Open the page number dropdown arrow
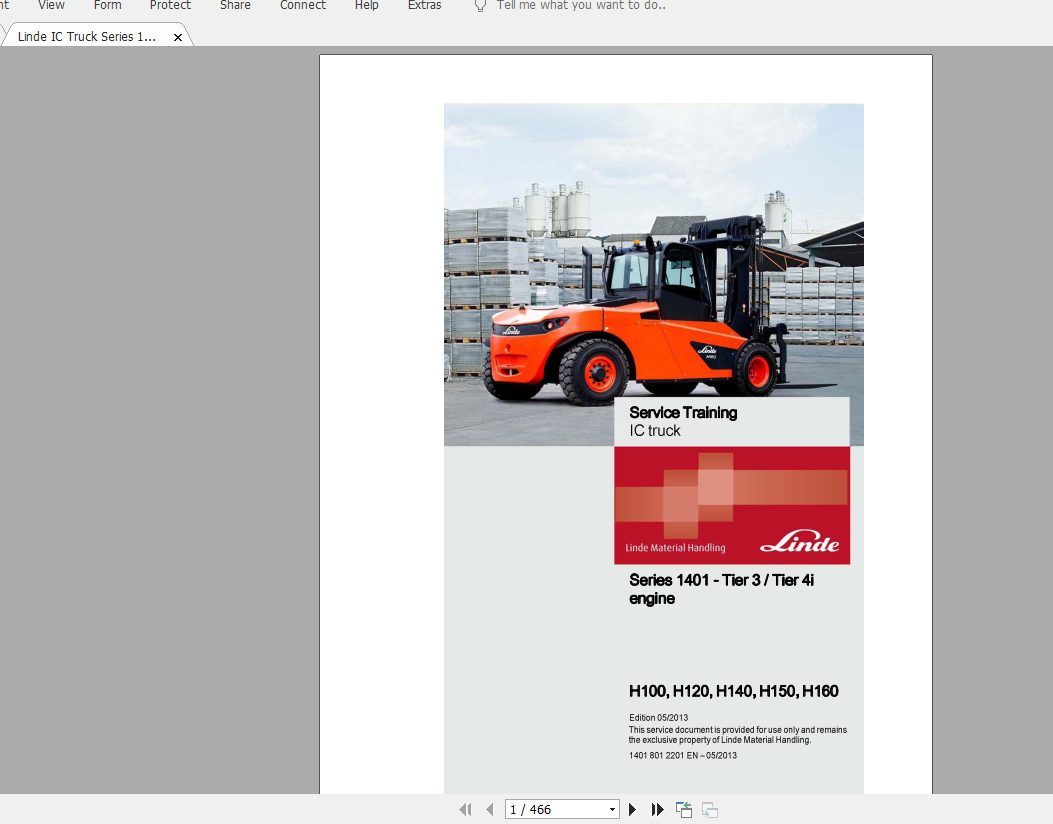 click(612, 809)
